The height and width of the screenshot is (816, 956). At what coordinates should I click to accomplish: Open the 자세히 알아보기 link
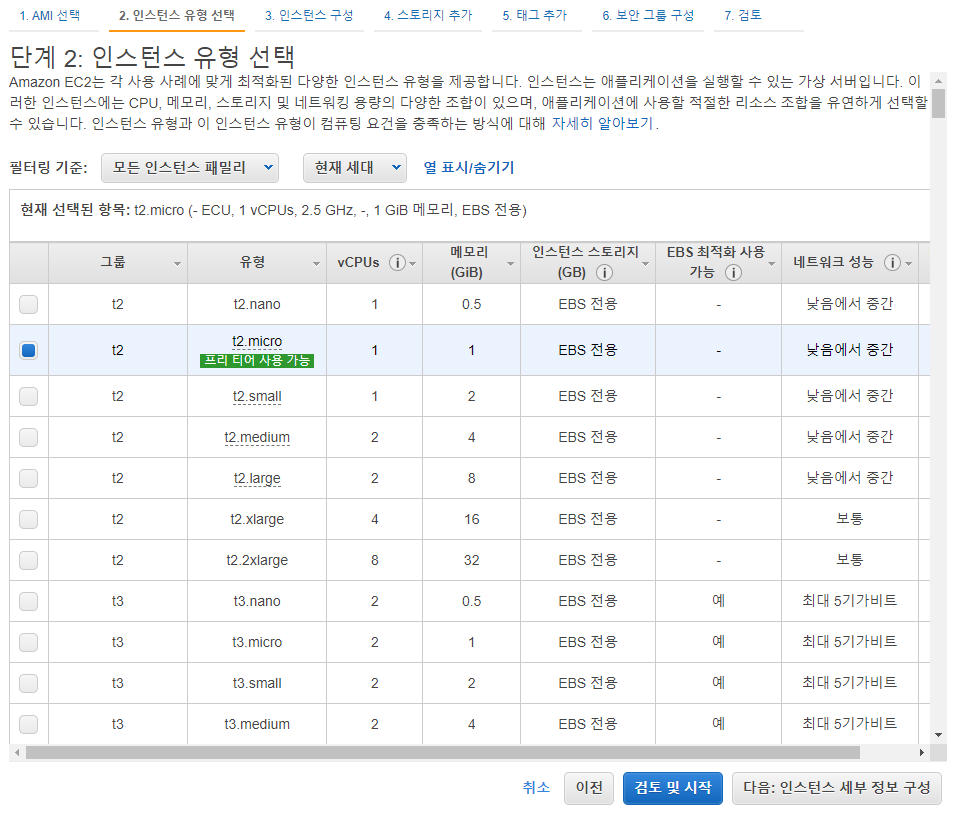coord(602,123)
